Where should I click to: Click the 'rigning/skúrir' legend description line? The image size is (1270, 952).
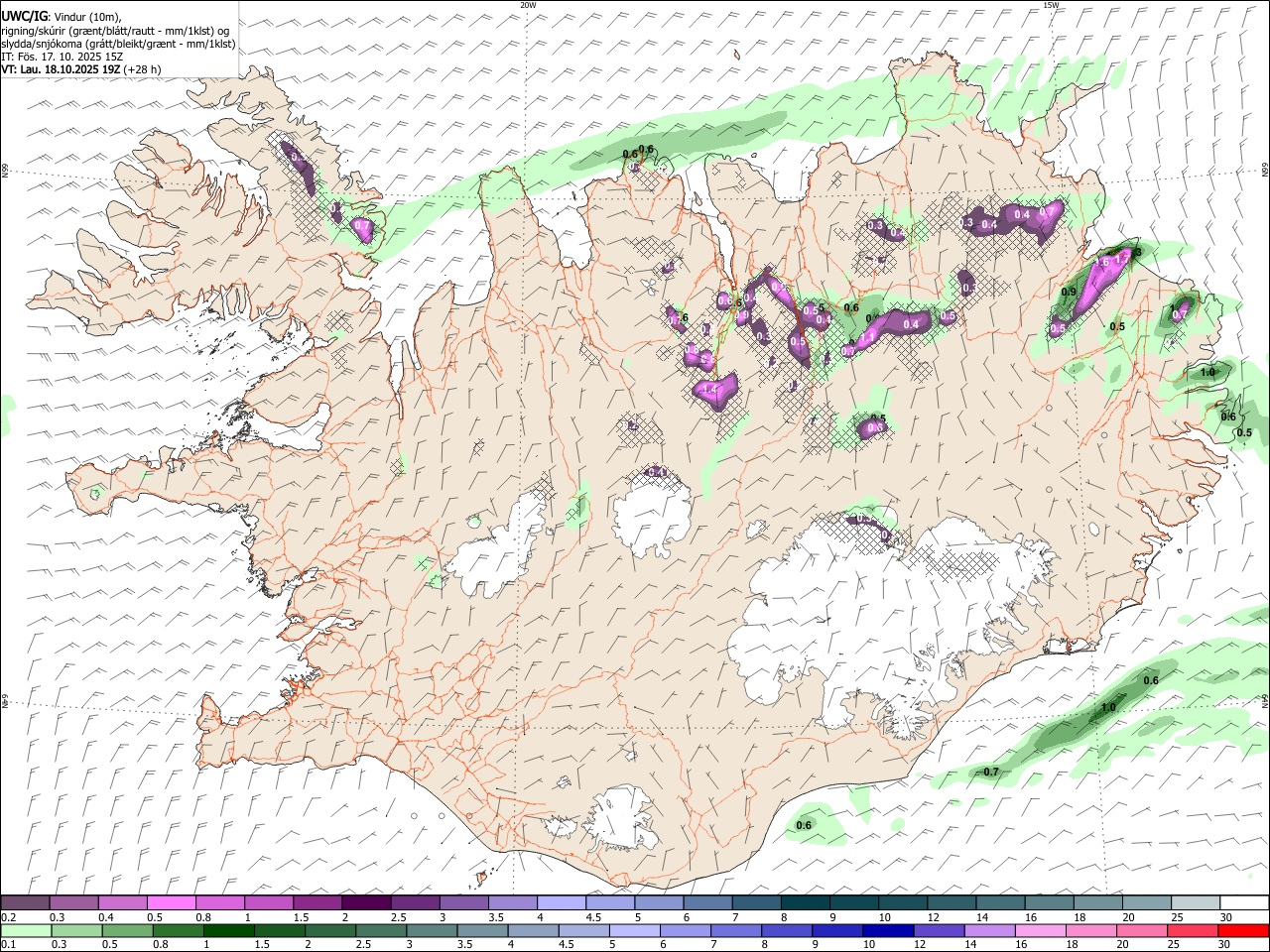[115, 30]
